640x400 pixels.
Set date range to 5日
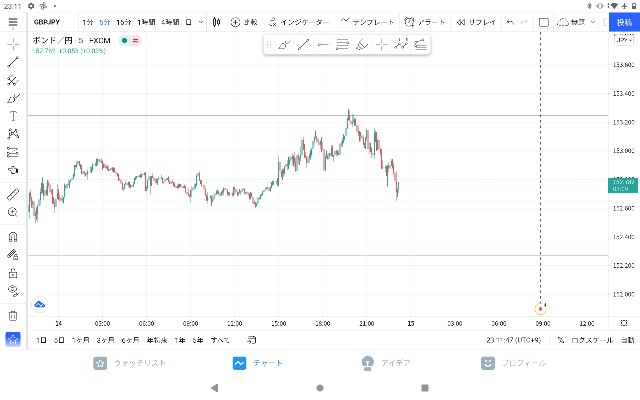point(59,340)
